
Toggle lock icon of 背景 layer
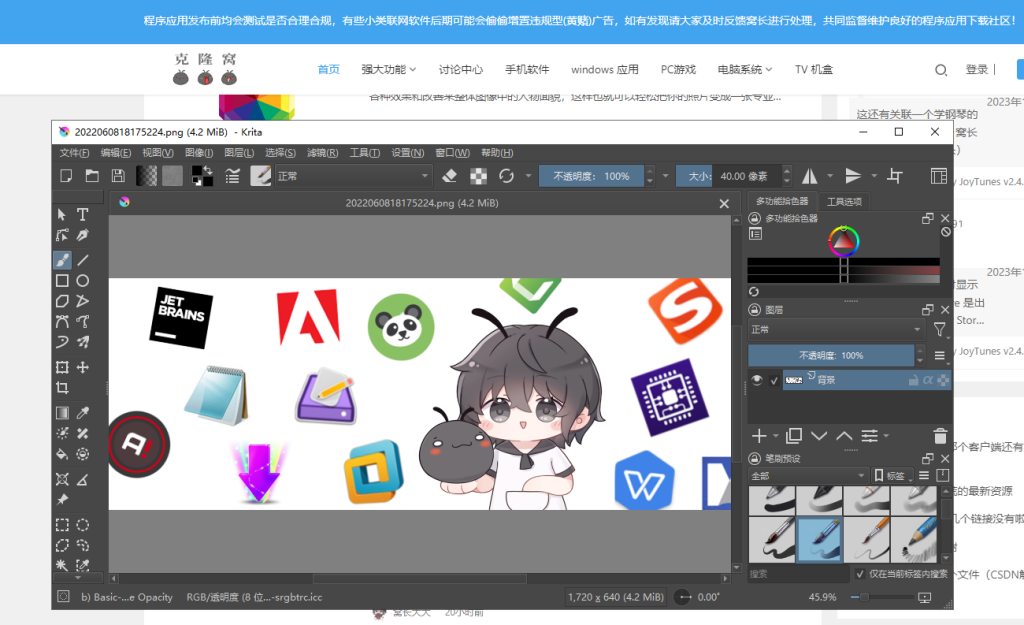(x=914, y=380)
